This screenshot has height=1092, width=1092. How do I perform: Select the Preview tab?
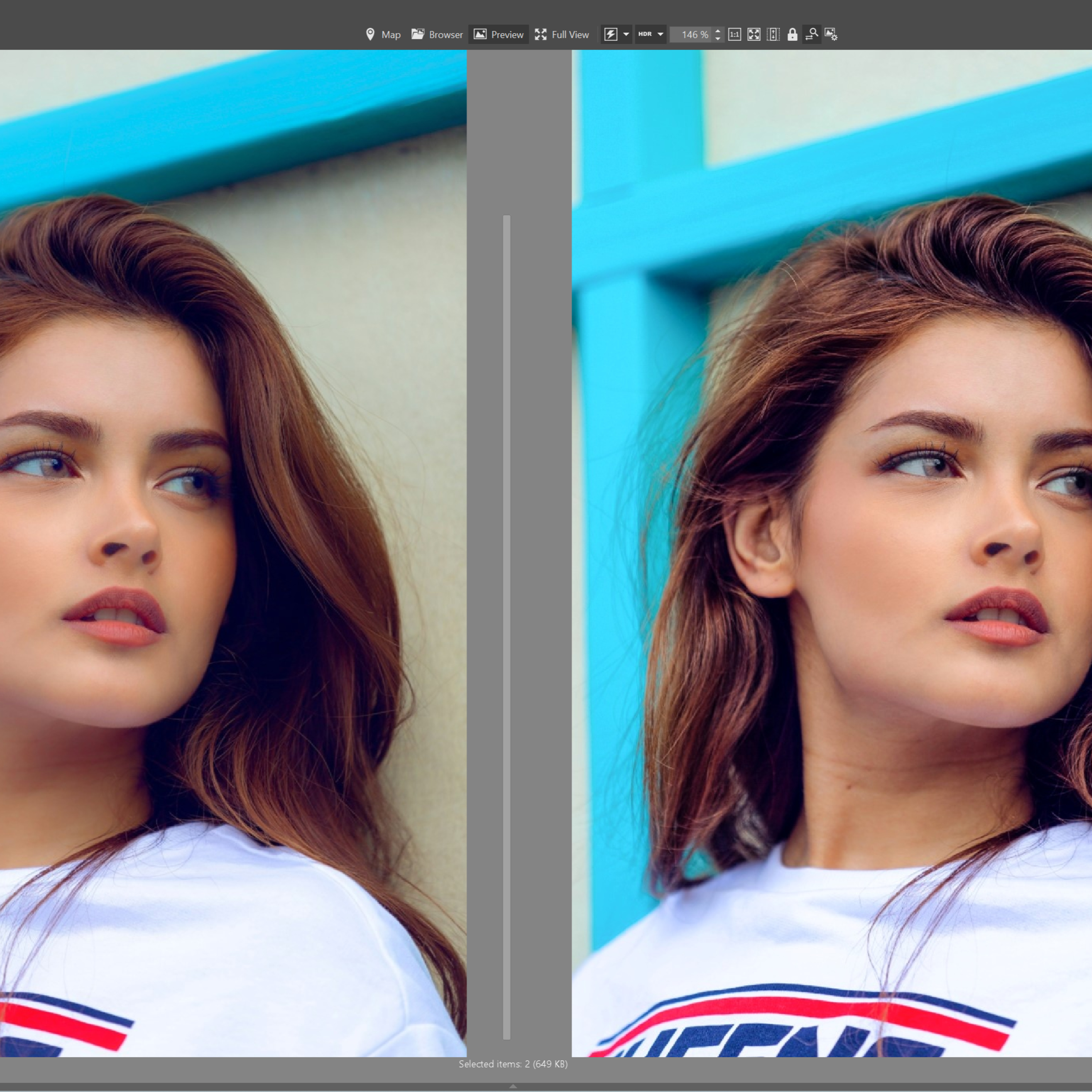tap(499, 35)
